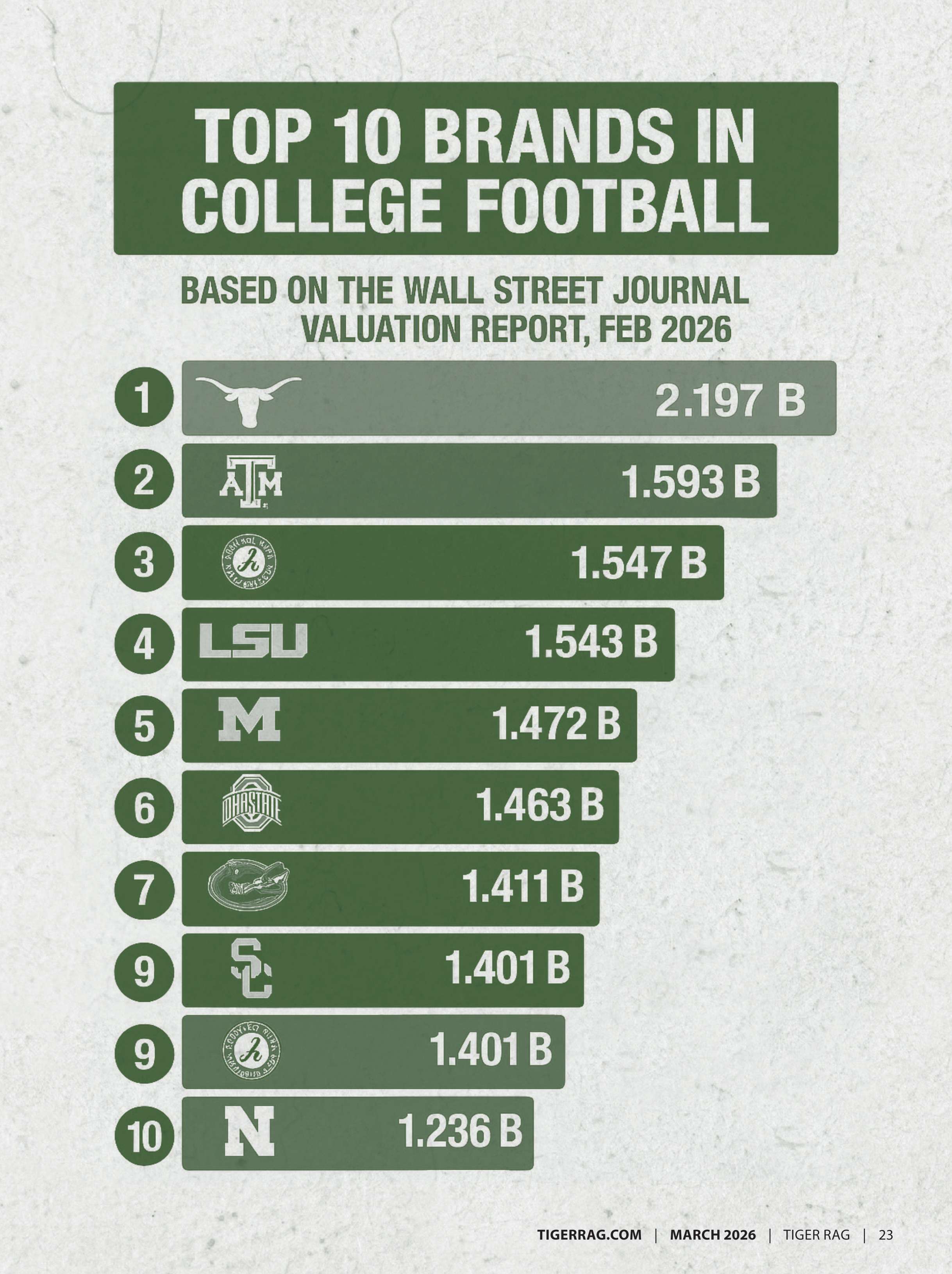Click the Nebraska N logo
This screenshot has width=952, height=1274.
(249, 1133)
